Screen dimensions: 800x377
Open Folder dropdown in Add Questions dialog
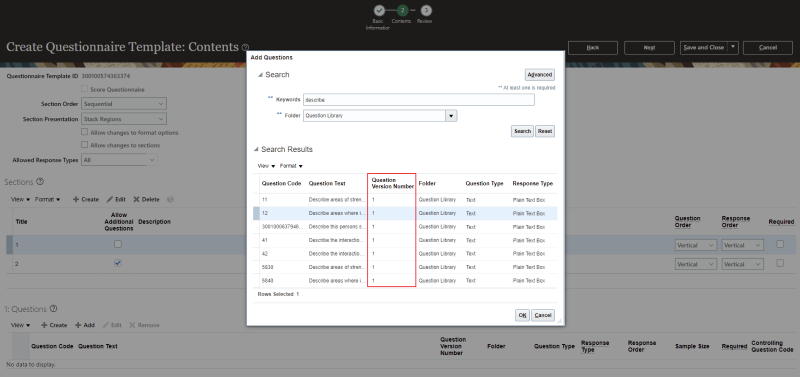451,116
